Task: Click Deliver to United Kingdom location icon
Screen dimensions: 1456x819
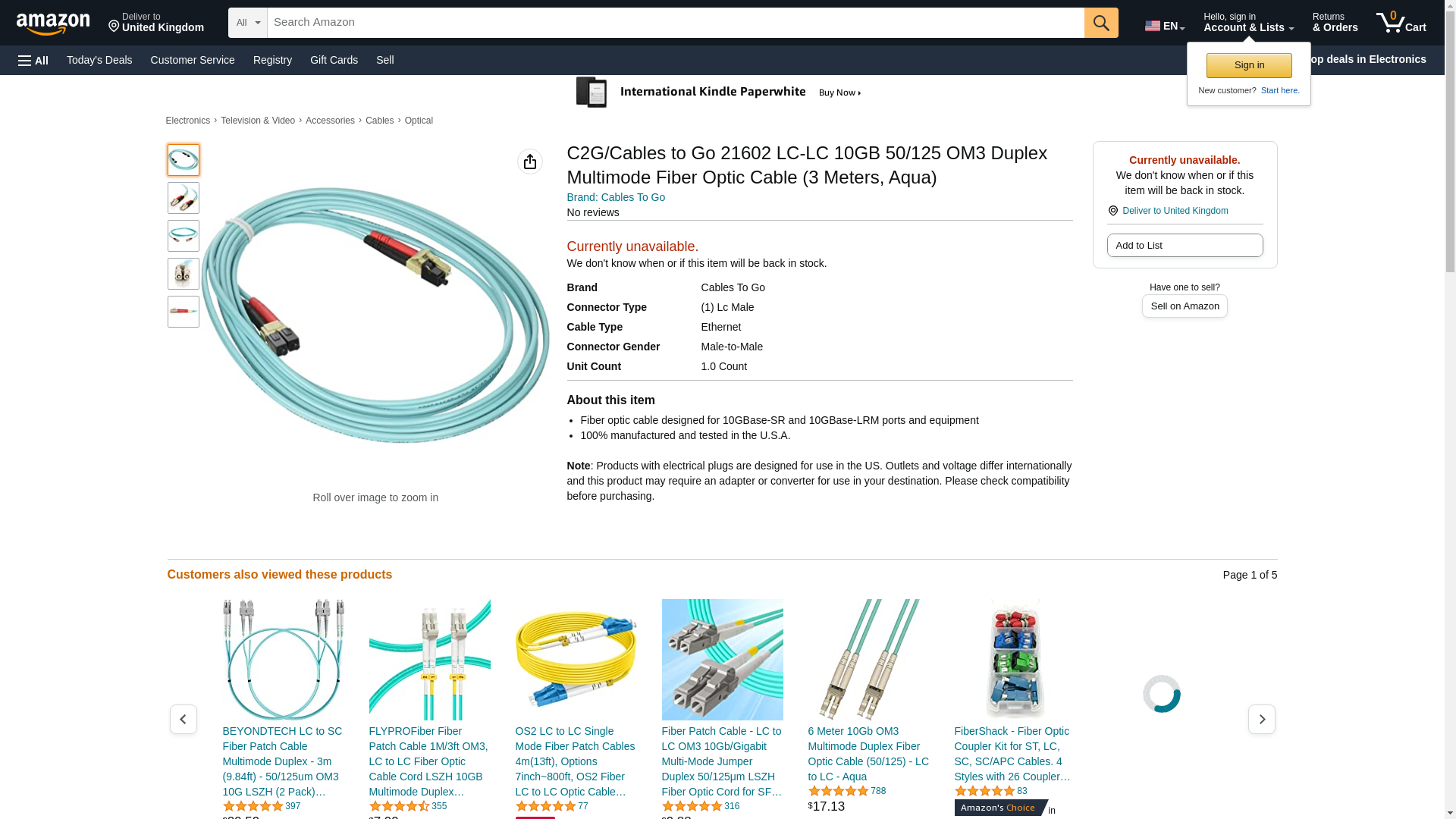Action: click(x=1112, y=211)
